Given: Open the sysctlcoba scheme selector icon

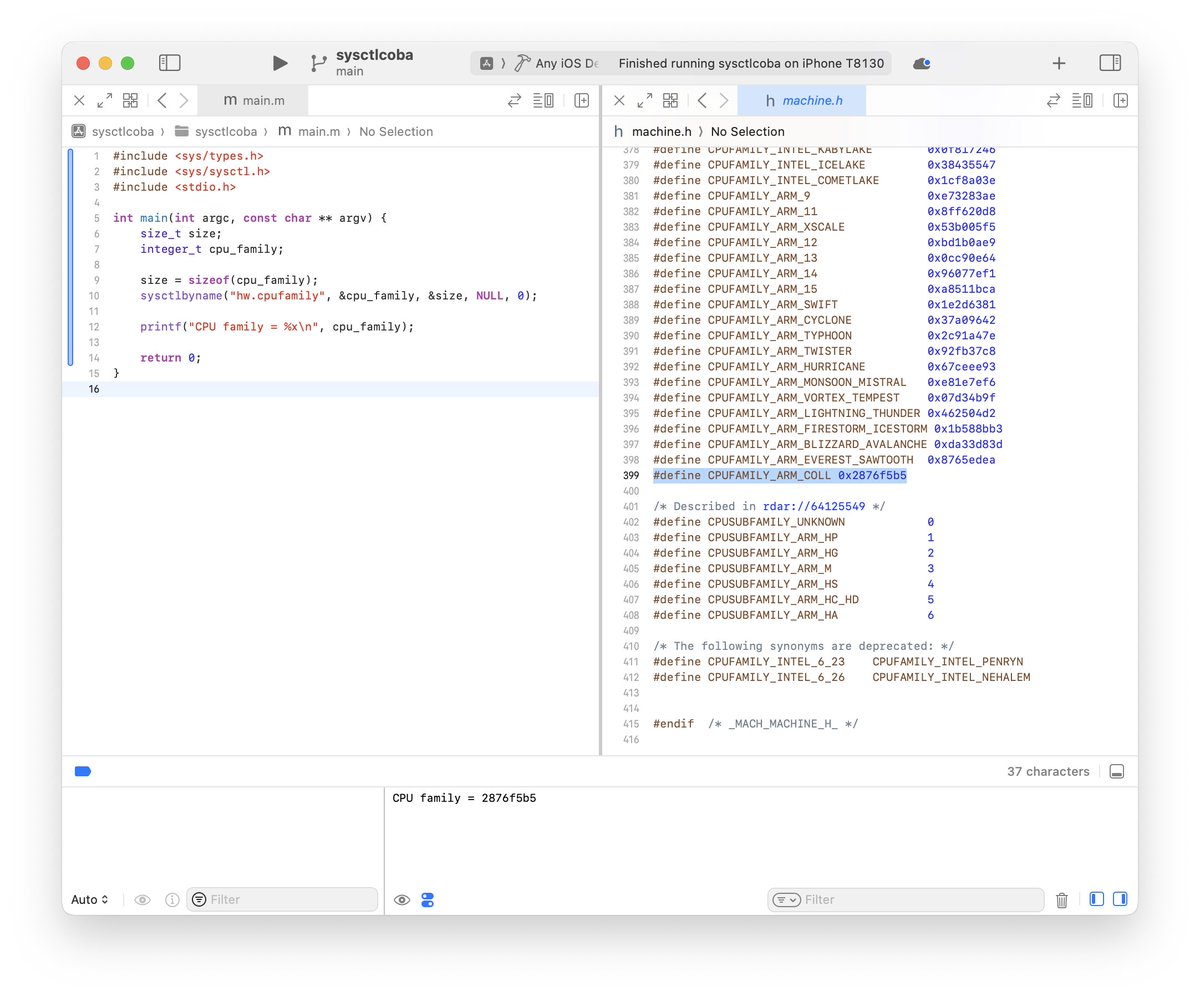Looking at the screenshot, I should (x=487, y=63).
